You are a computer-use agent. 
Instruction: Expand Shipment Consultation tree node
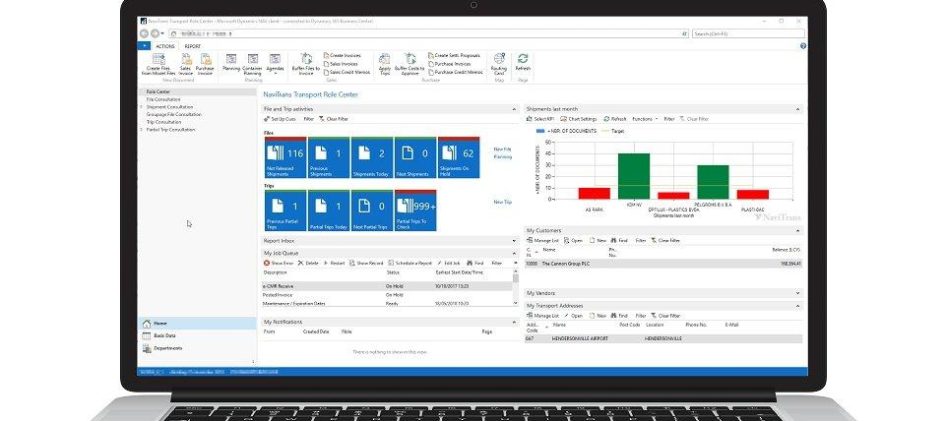click(x=142, y=107)
